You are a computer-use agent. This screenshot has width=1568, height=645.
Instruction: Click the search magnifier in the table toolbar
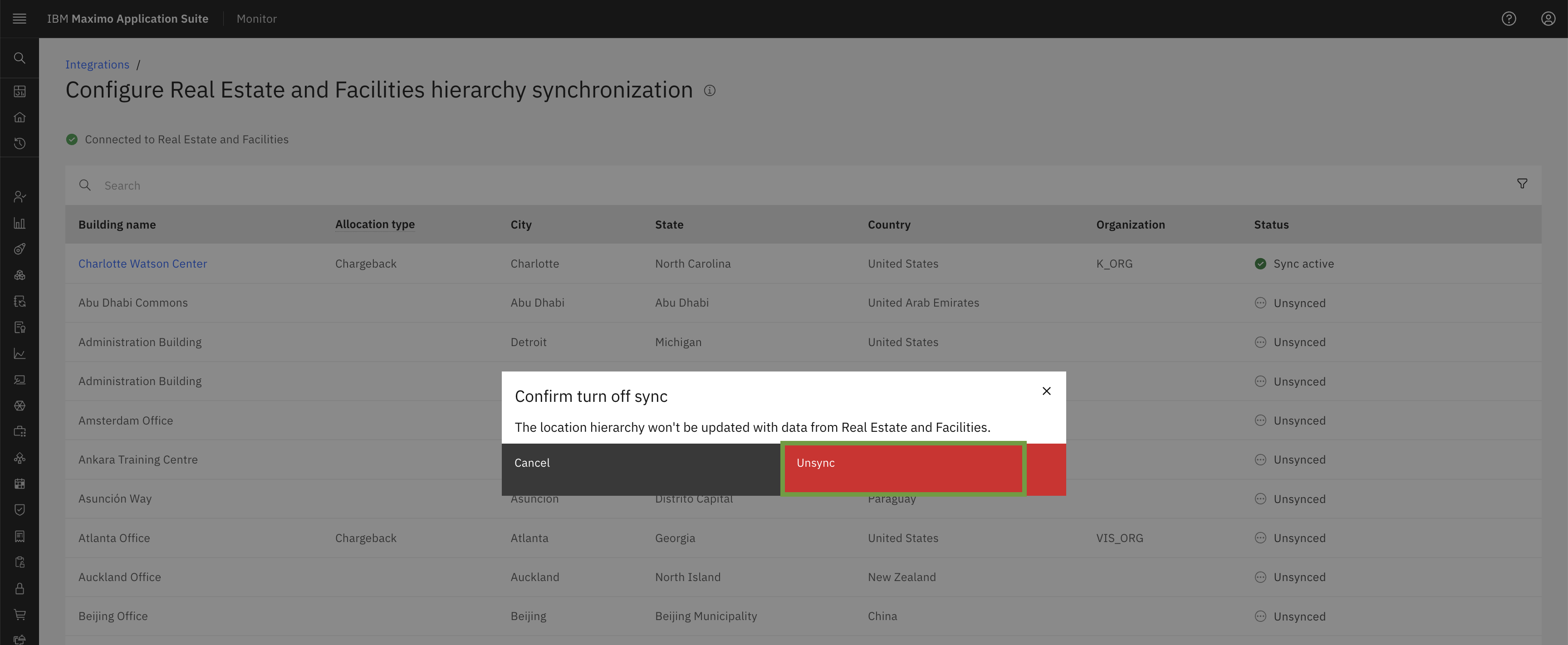click(85, 186)
